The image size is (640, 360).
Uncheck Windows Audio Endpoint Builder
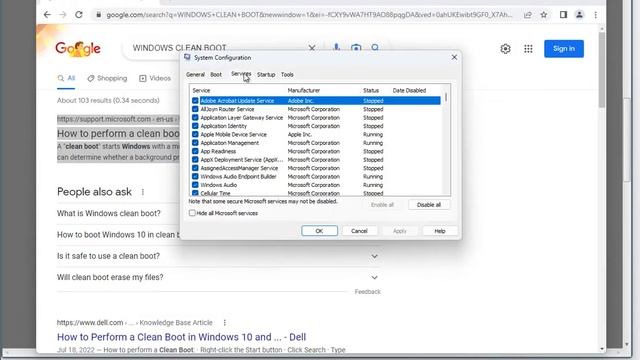point(195,176)
